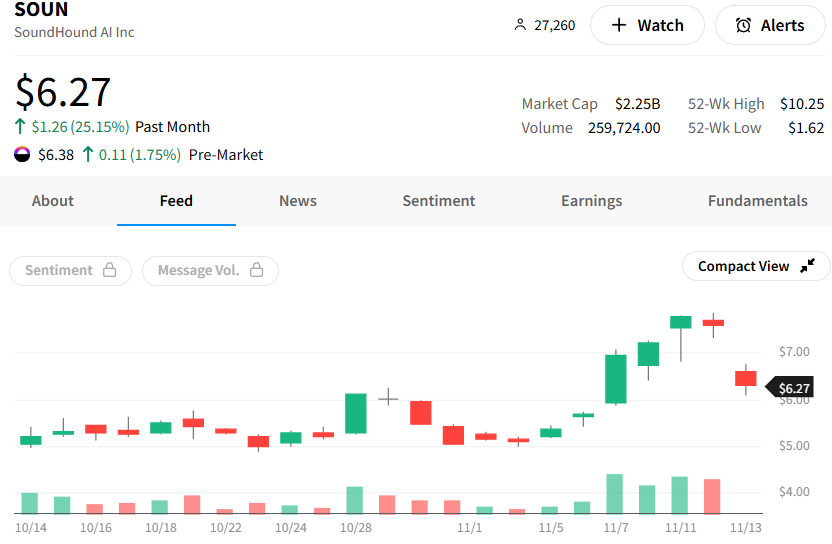Viewport: 832px width, 544px height.
Task: Click the + Watch button
Action: click(x=647, y=25)
